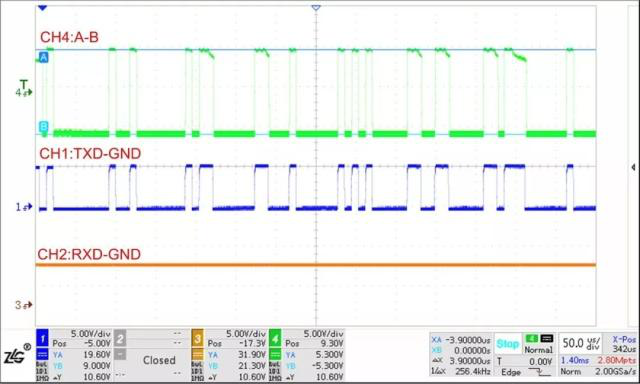Toggle channel 4 coupling icon
Viewport: 640px width, 384px height.
pyautogui.click(x=275, y=354)
